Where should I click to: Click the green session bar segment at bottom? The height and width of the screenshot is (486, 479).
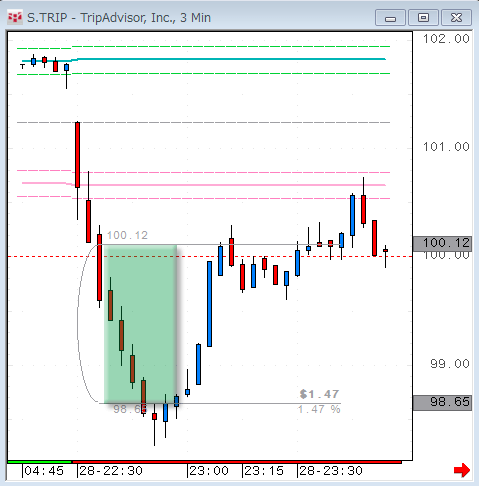tap(39, 462)
